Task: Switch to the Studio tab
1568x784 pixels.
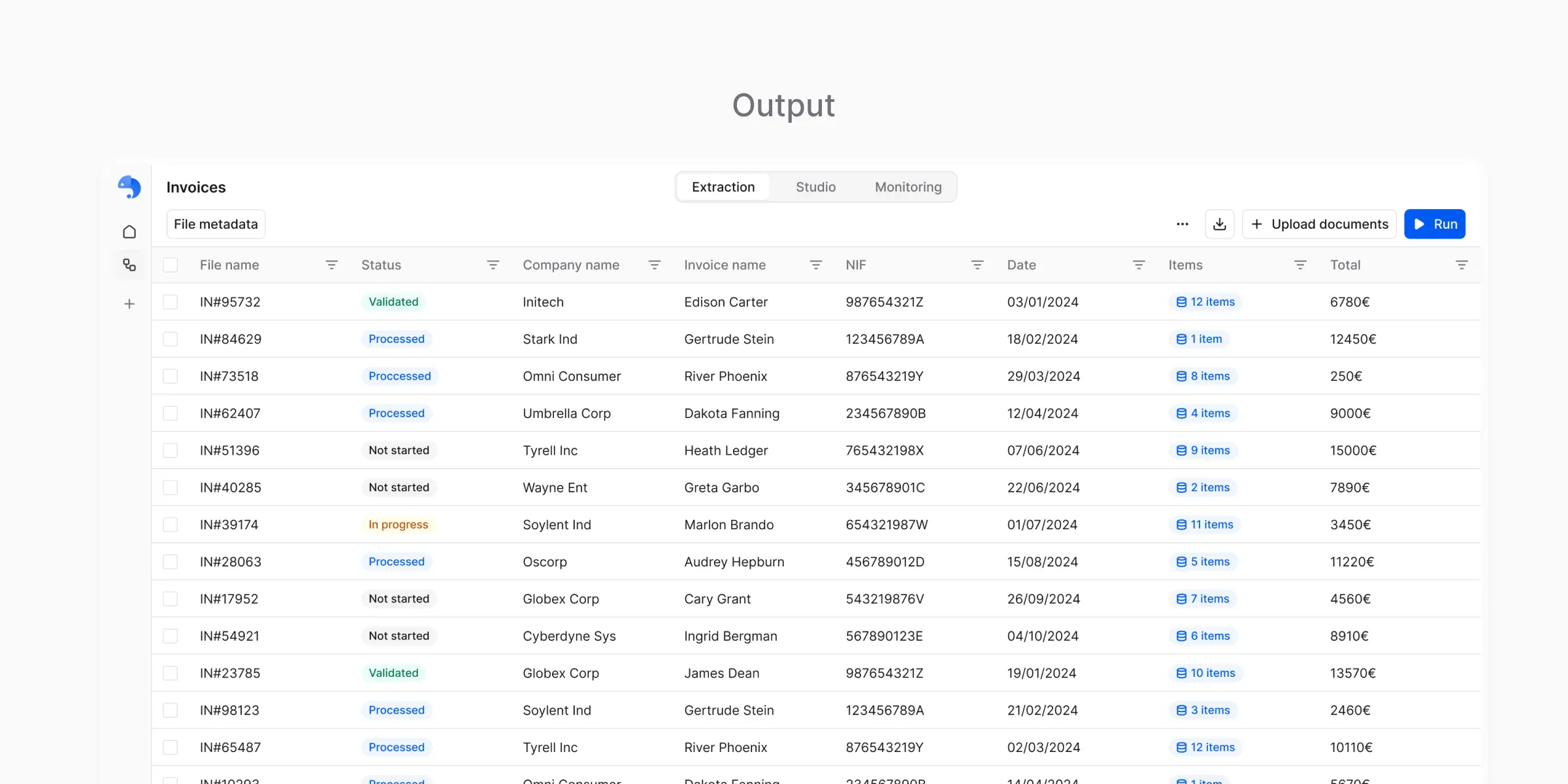Action: (x=815, y=187)
